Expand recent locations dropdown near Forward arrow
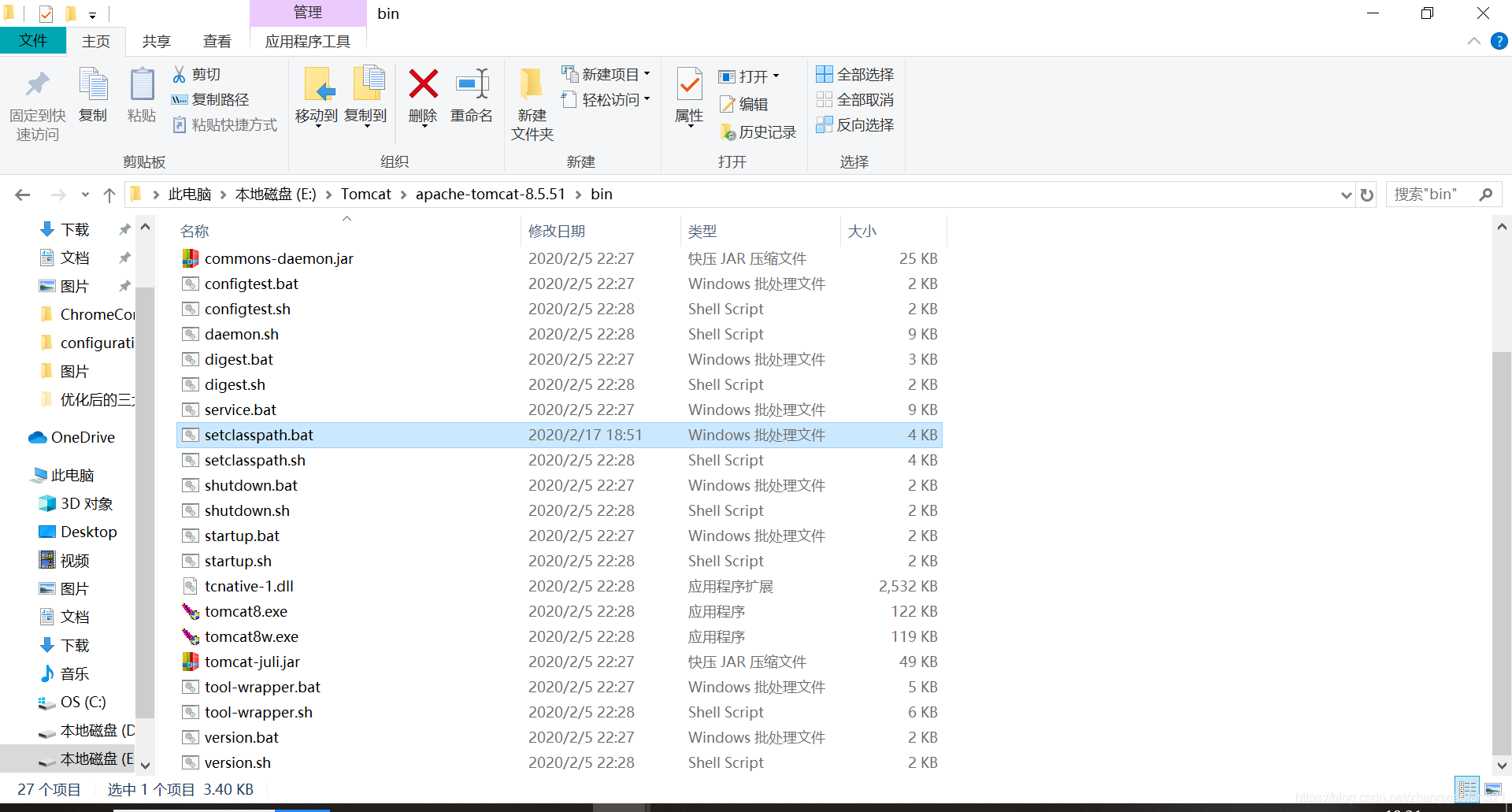 click(85, 195)
